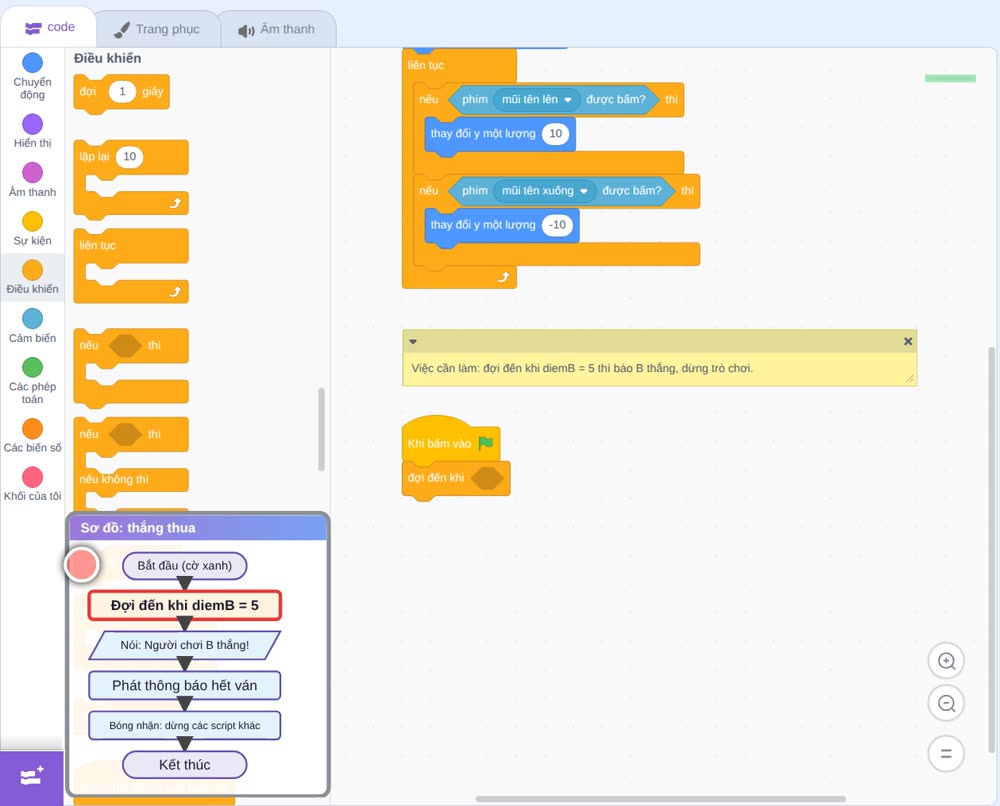Click the workspace vertical scrollbar
1000x806 pixels.
pos(991,550)
